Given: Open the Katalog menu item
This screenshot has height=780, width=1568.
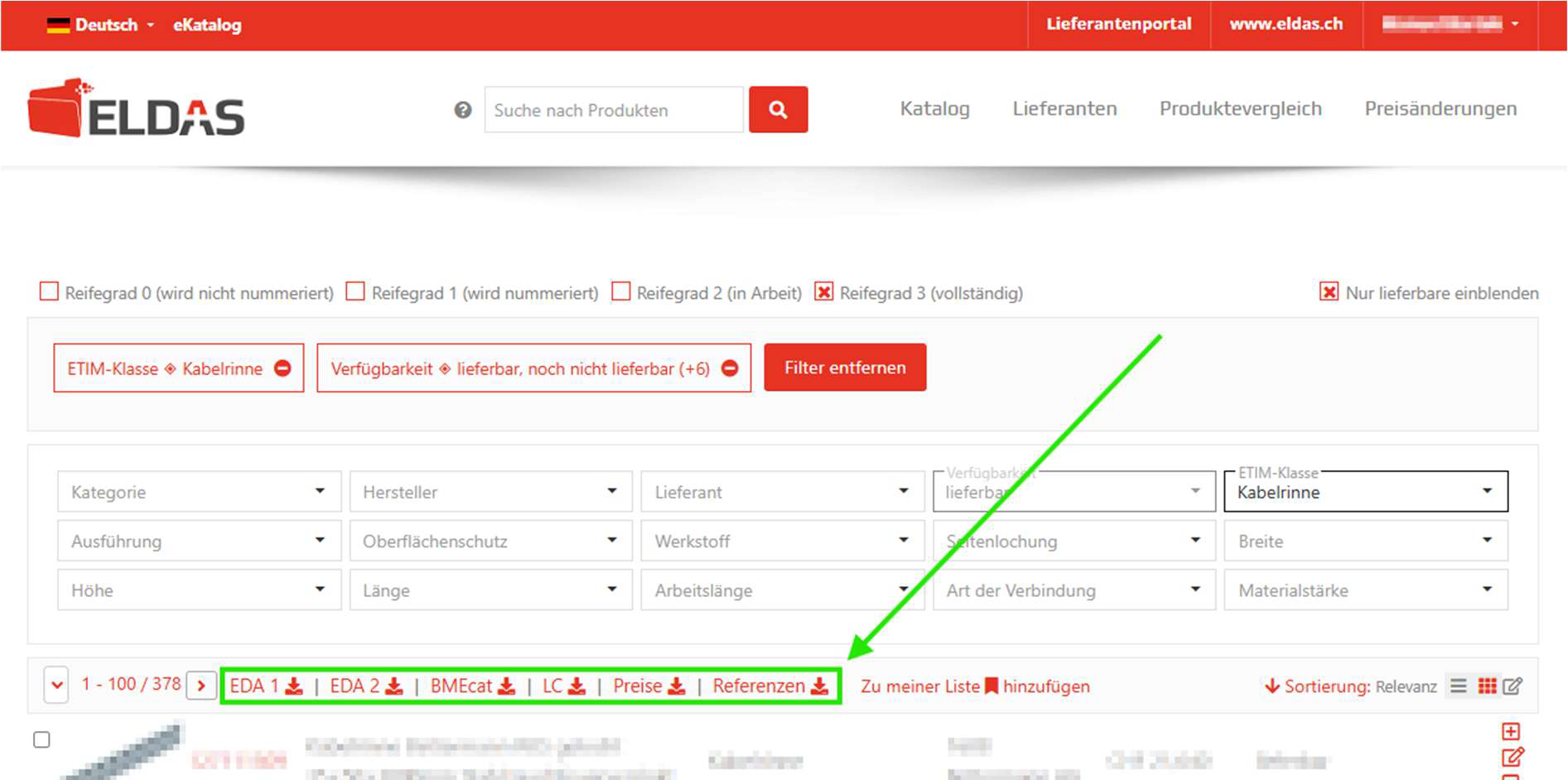Looking at the screenshot, I should pos(934,108).
